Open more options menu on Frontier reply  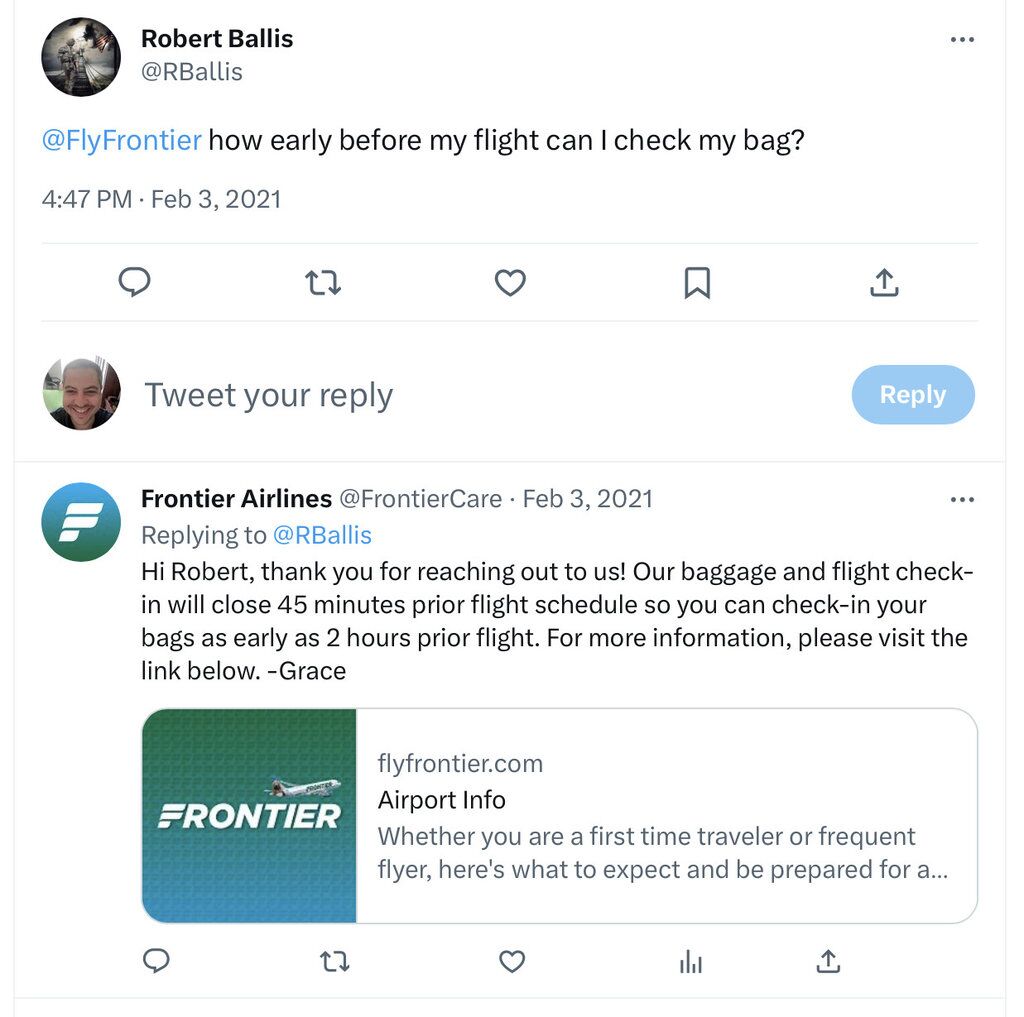coord(962,499)
